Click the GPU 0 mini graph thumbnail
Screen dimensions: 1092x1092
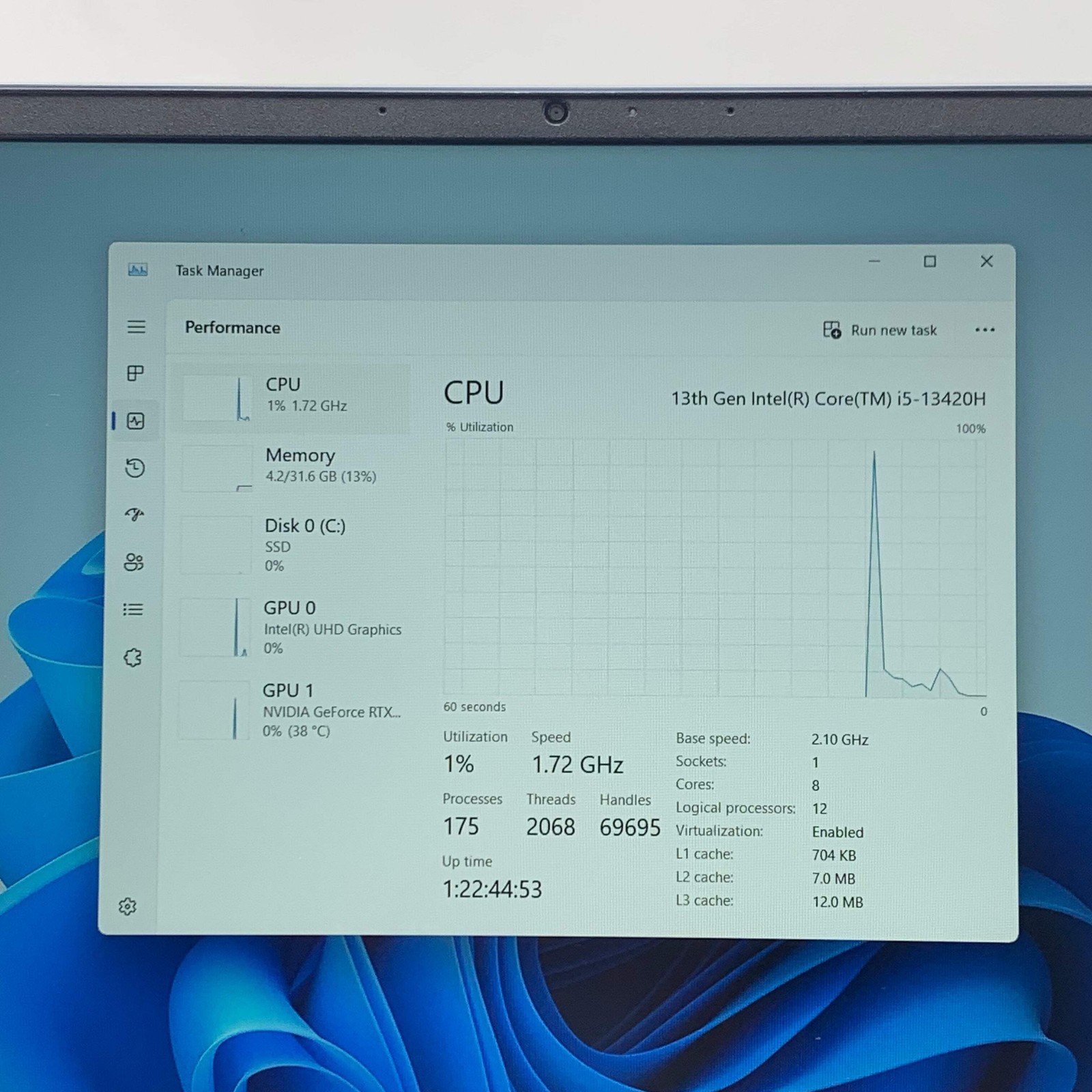[x=214, y=627]
